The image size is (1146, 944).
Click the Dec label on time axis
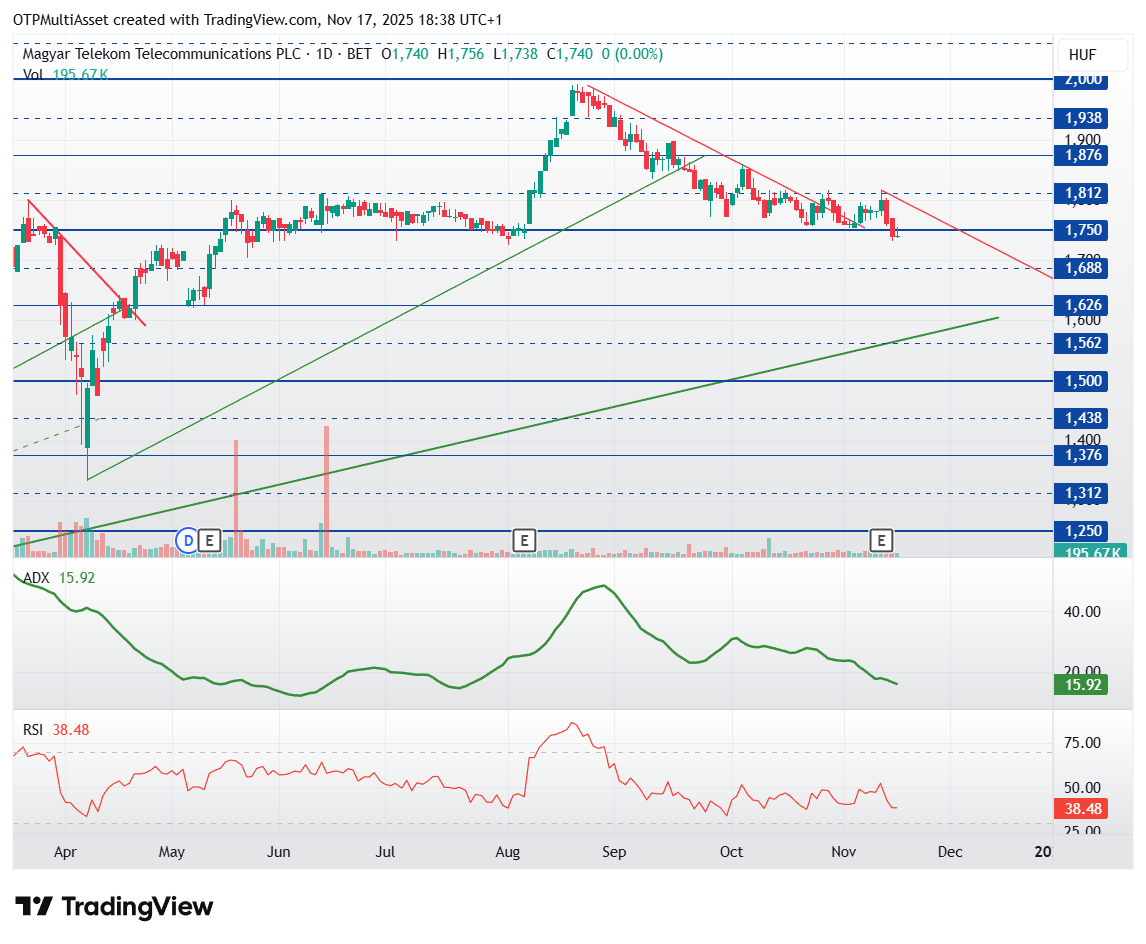[x=949, y=852]
